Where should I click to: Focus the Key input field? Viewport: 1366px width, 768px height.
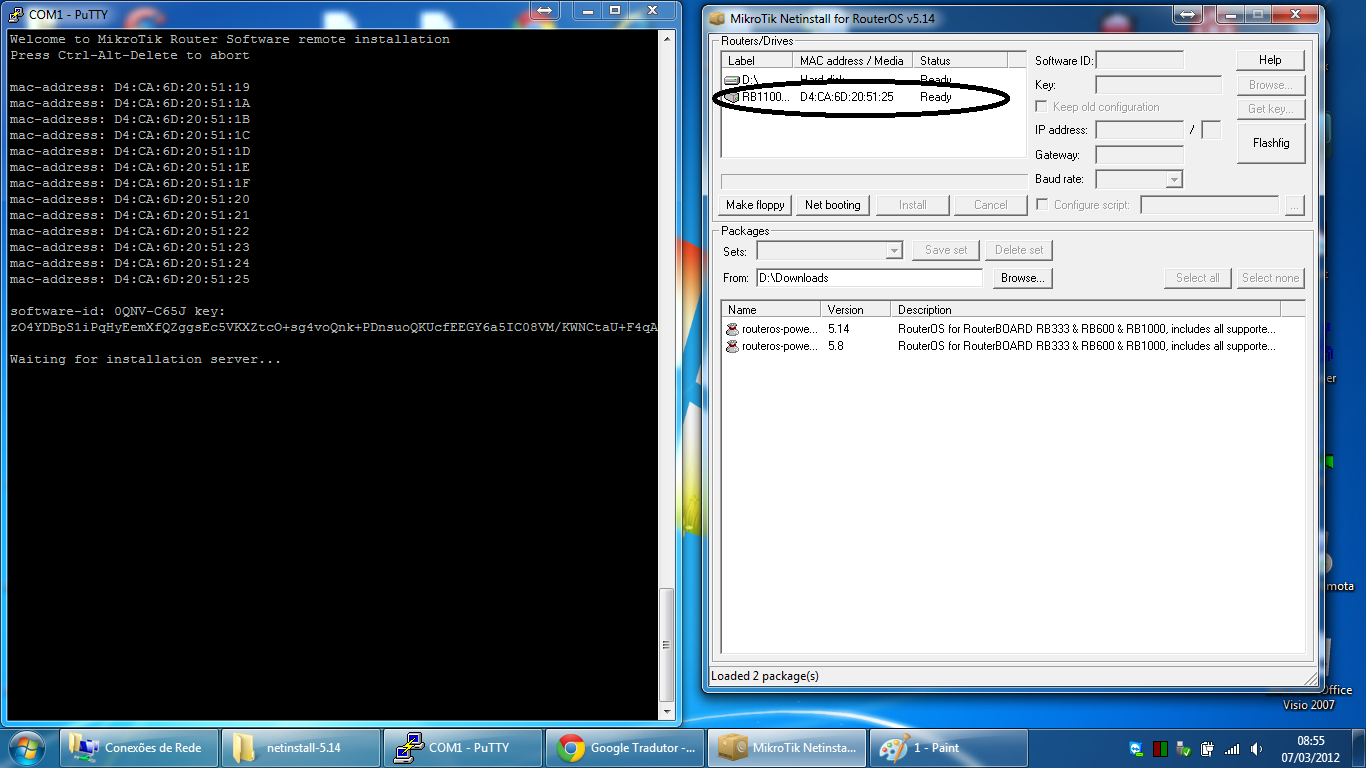(x=1158, y=85)
